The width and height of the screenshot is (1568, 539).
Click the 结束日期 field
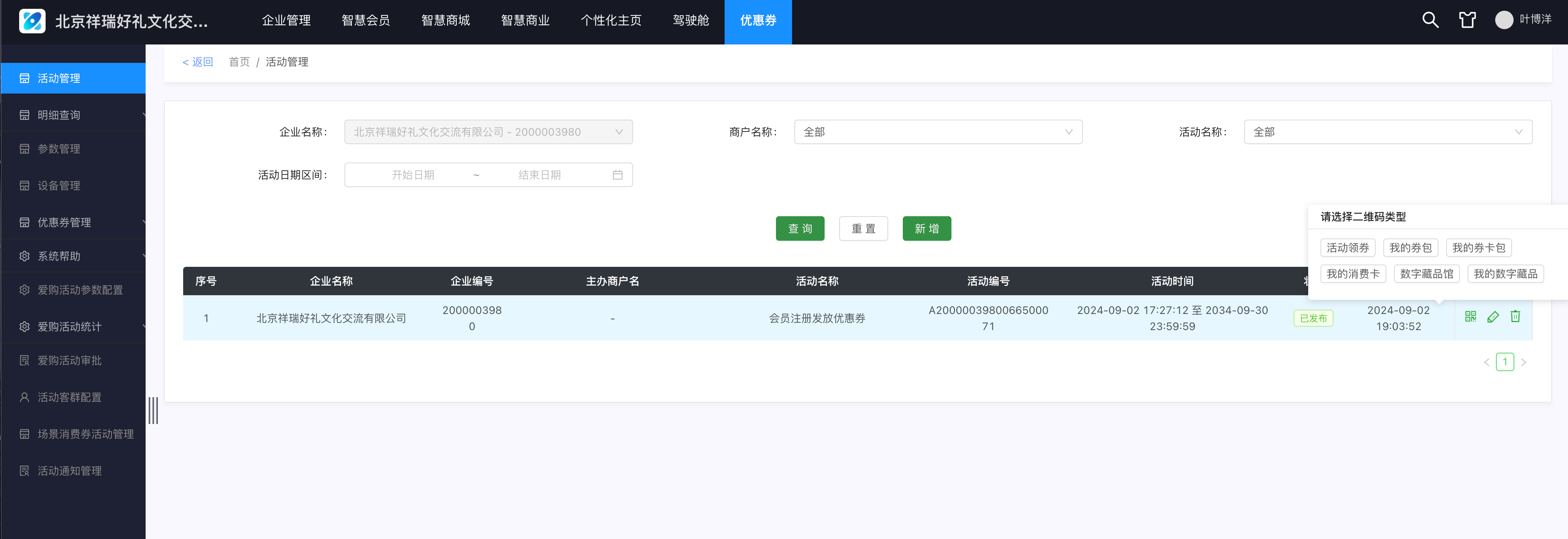[539, 175]
